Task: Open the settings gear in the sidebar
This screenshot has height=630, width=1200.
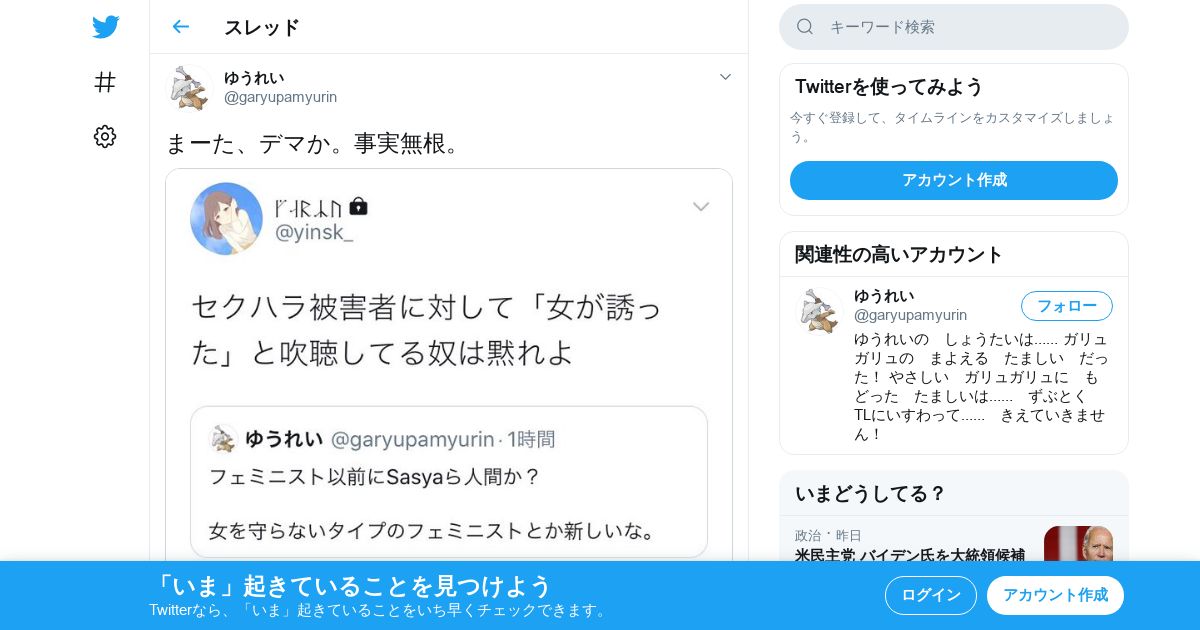Action: click(105, 137)
